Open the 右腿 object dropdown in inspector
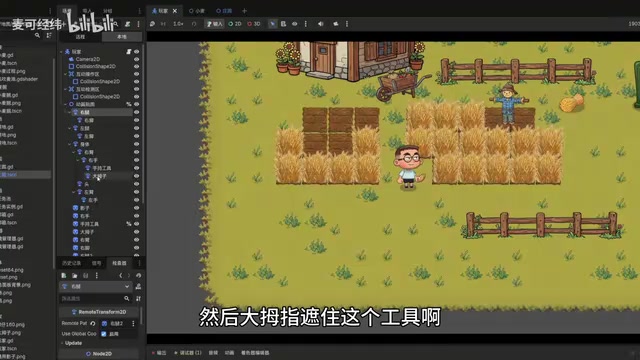Screen dimensions: 640x360 [x=96, y=287]
